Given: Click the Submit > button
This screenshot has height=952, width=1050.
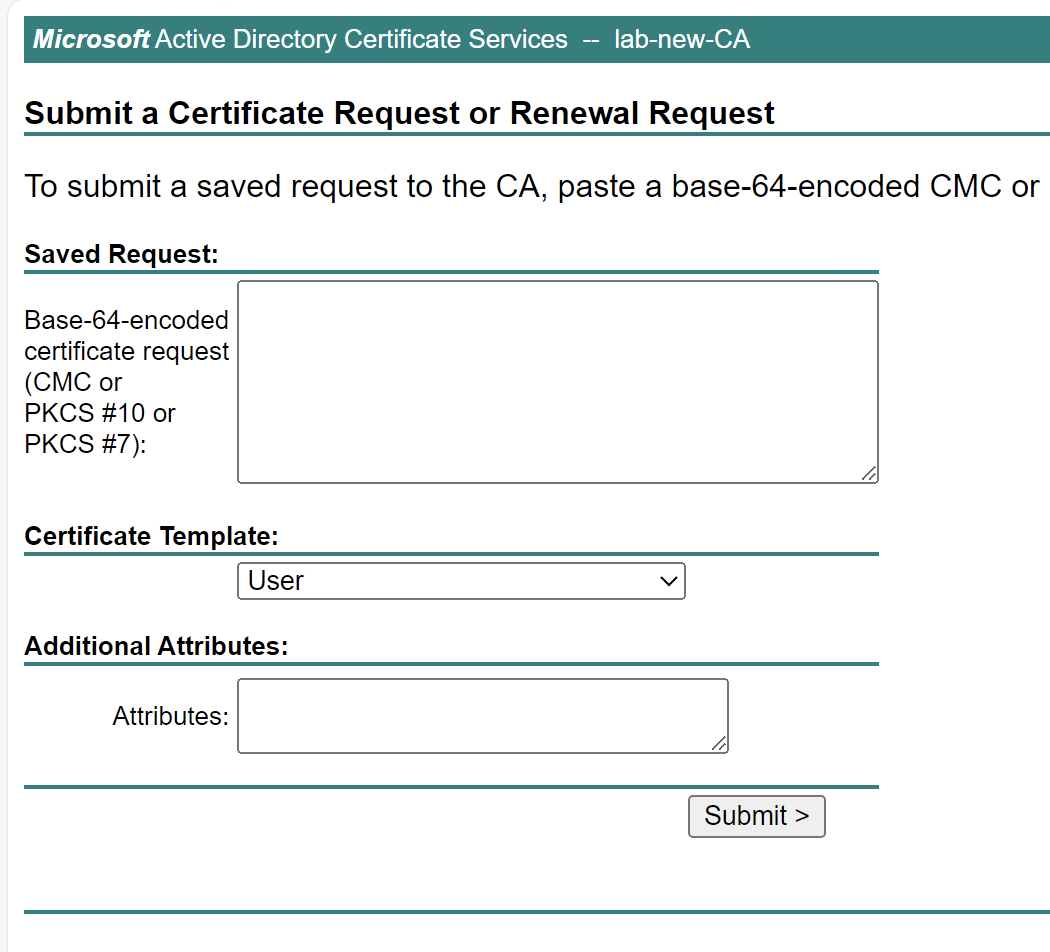Looking at the screenshot, I should 756,816.
